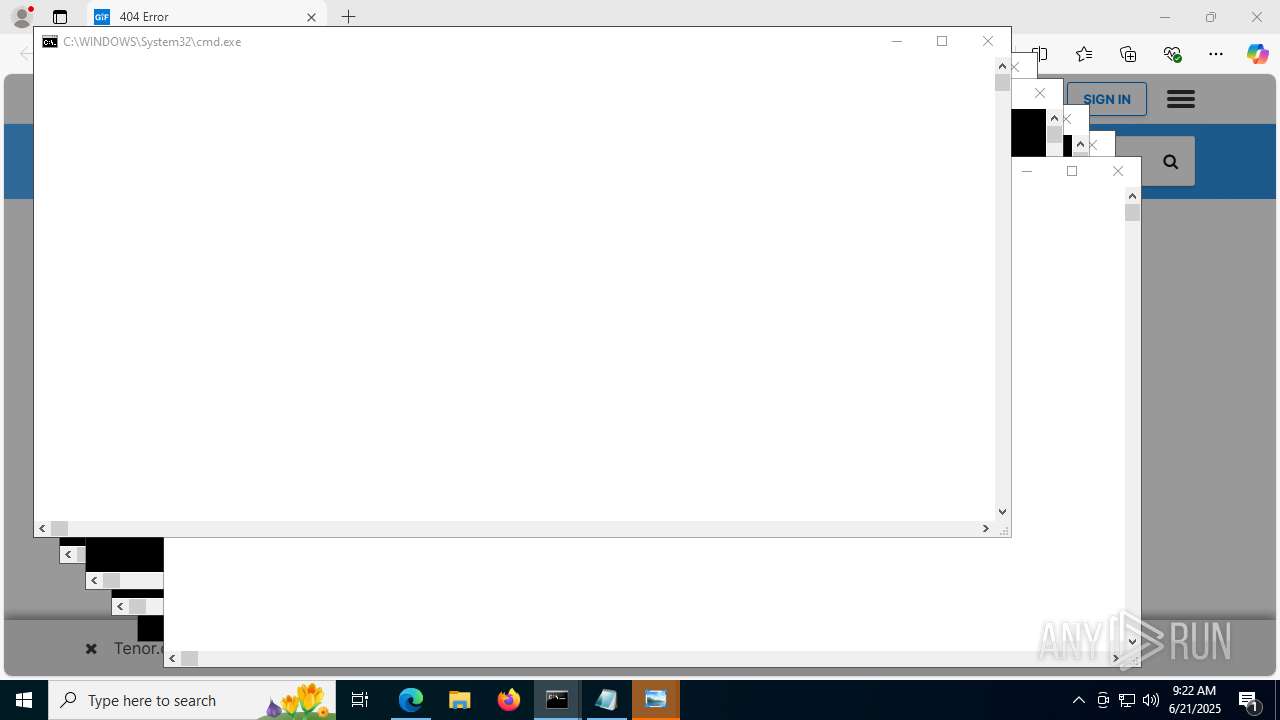Click scroll right arrow of largest background cmd window

(1116, 658)
